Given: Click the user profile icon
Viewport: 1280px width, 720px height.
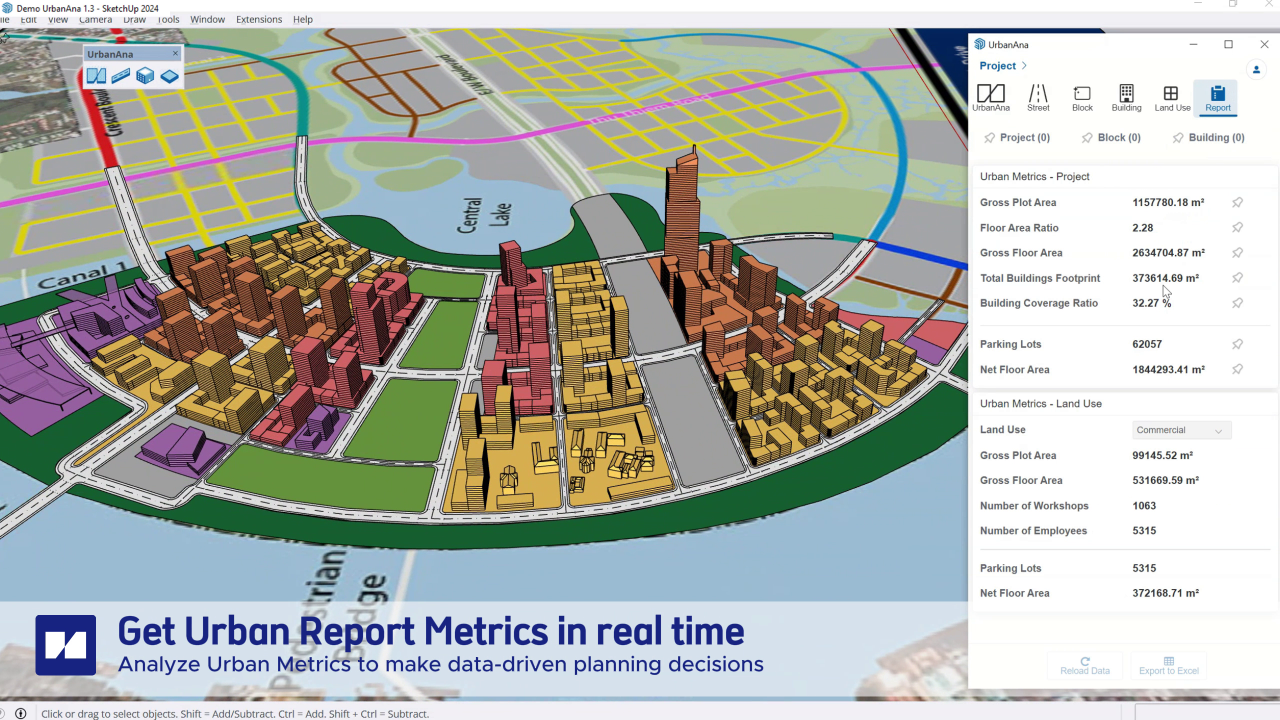Looking at the screenshot, I should 1257,69.
